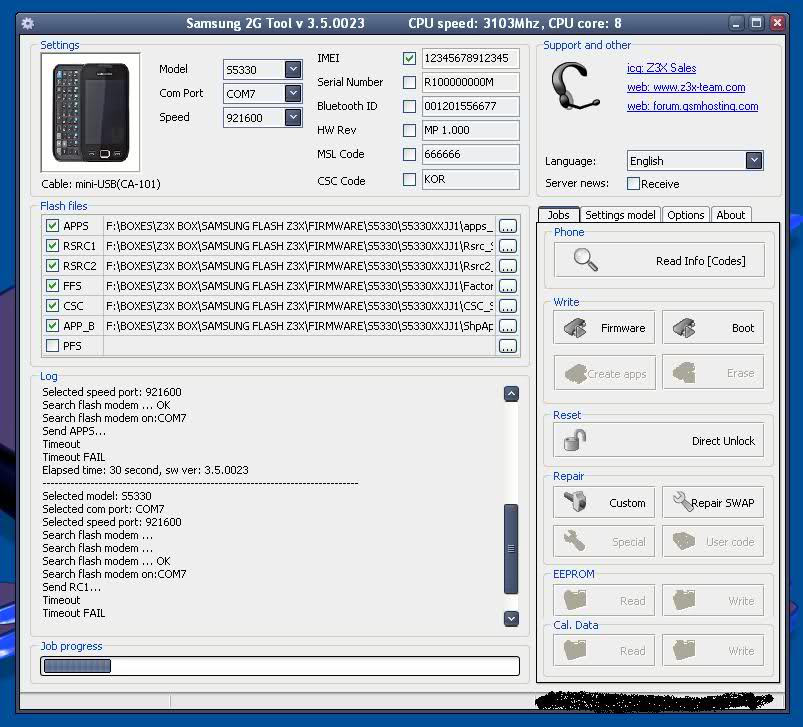
Task: Browse for RSRC2 flash file
Action: (508, 266)
